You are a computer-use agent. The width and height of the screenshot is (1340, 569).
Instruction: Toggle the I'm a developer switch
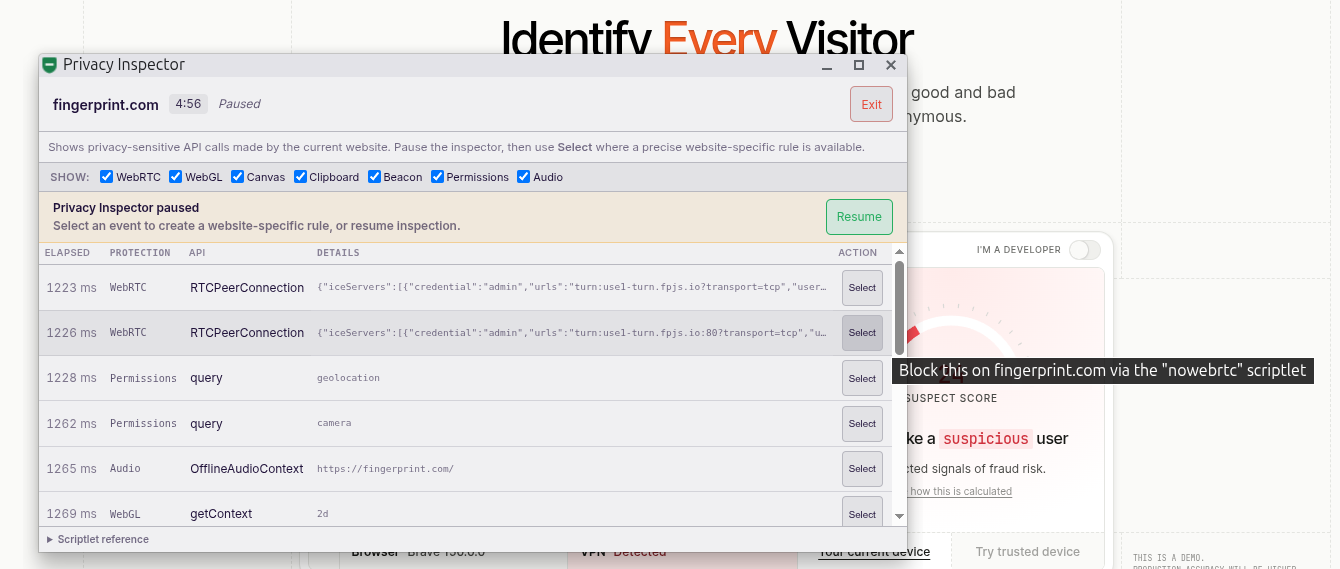click(x=1084, y=250)
